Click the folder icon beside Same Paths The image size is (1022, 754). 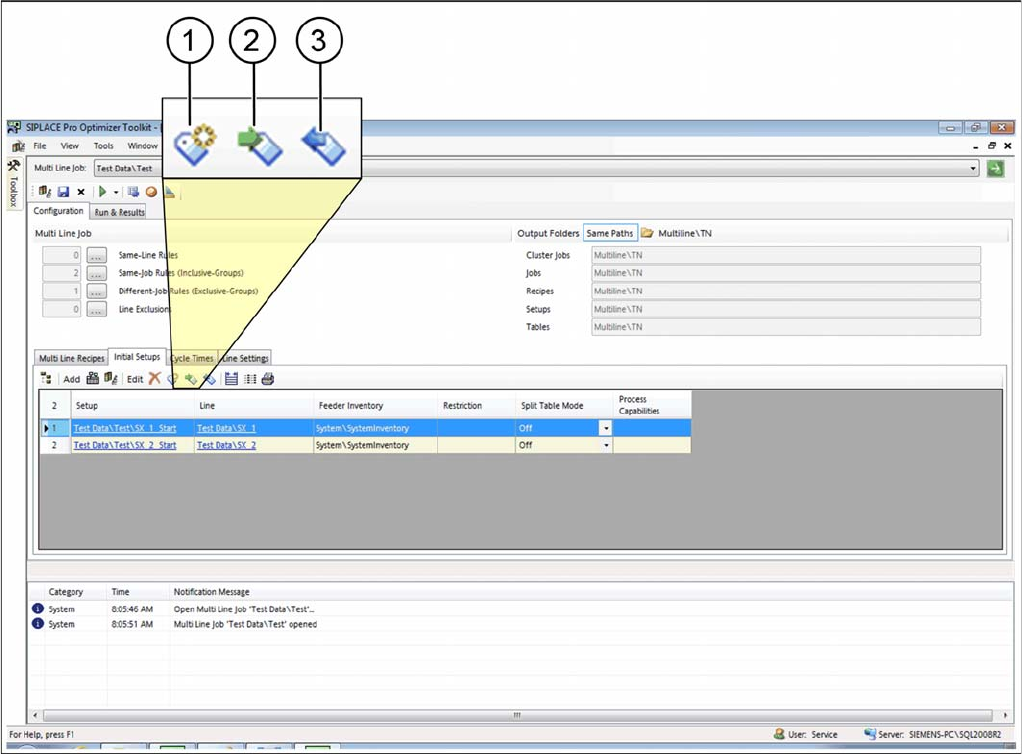pos(647,233)
